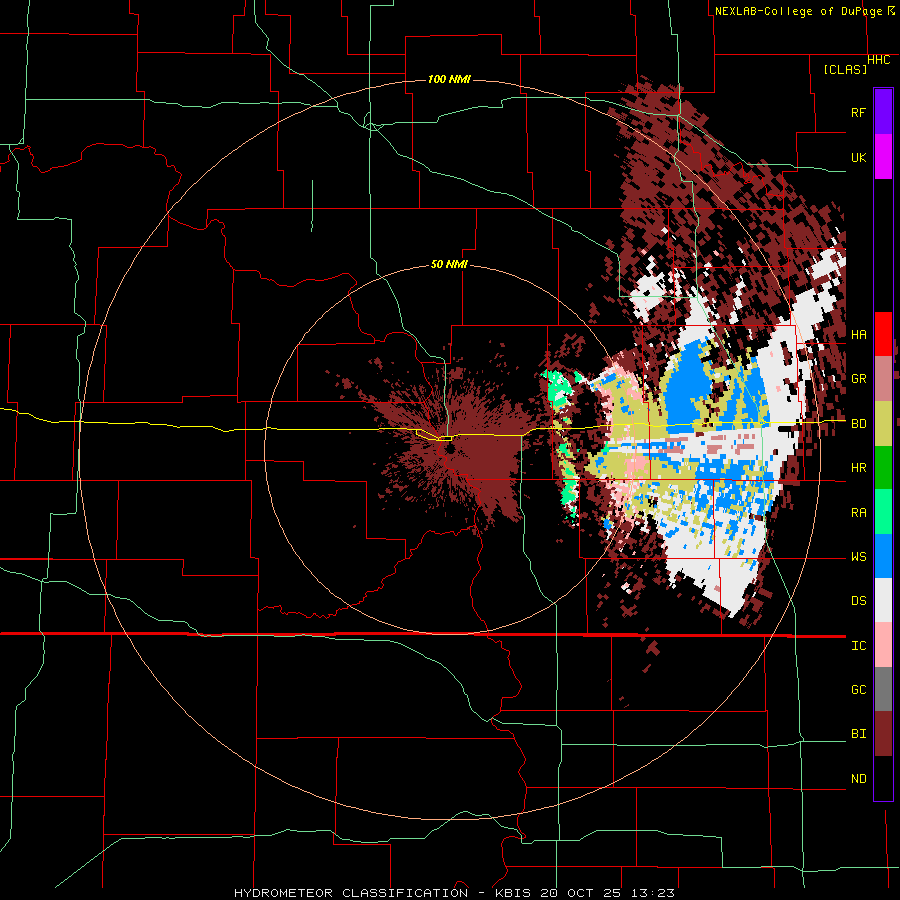
Task: Click the IC legend label
Action: tap(858, 645)
